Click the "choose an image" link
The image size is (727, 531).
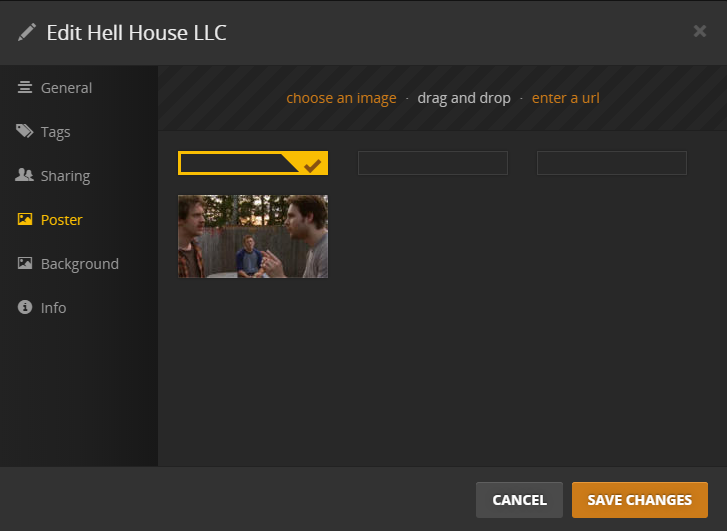[x=341, y=98]
